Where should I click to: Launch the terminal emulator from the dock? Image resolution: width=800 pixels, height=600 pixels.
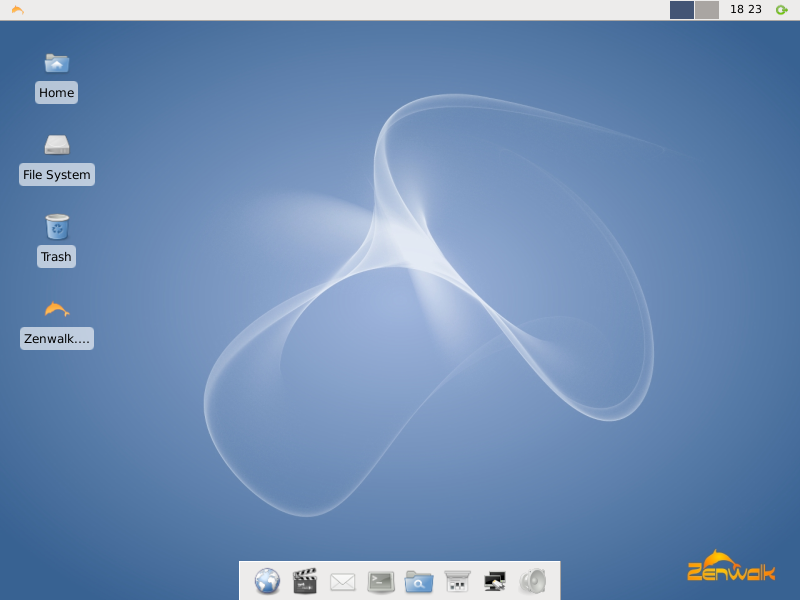(381, 581)
